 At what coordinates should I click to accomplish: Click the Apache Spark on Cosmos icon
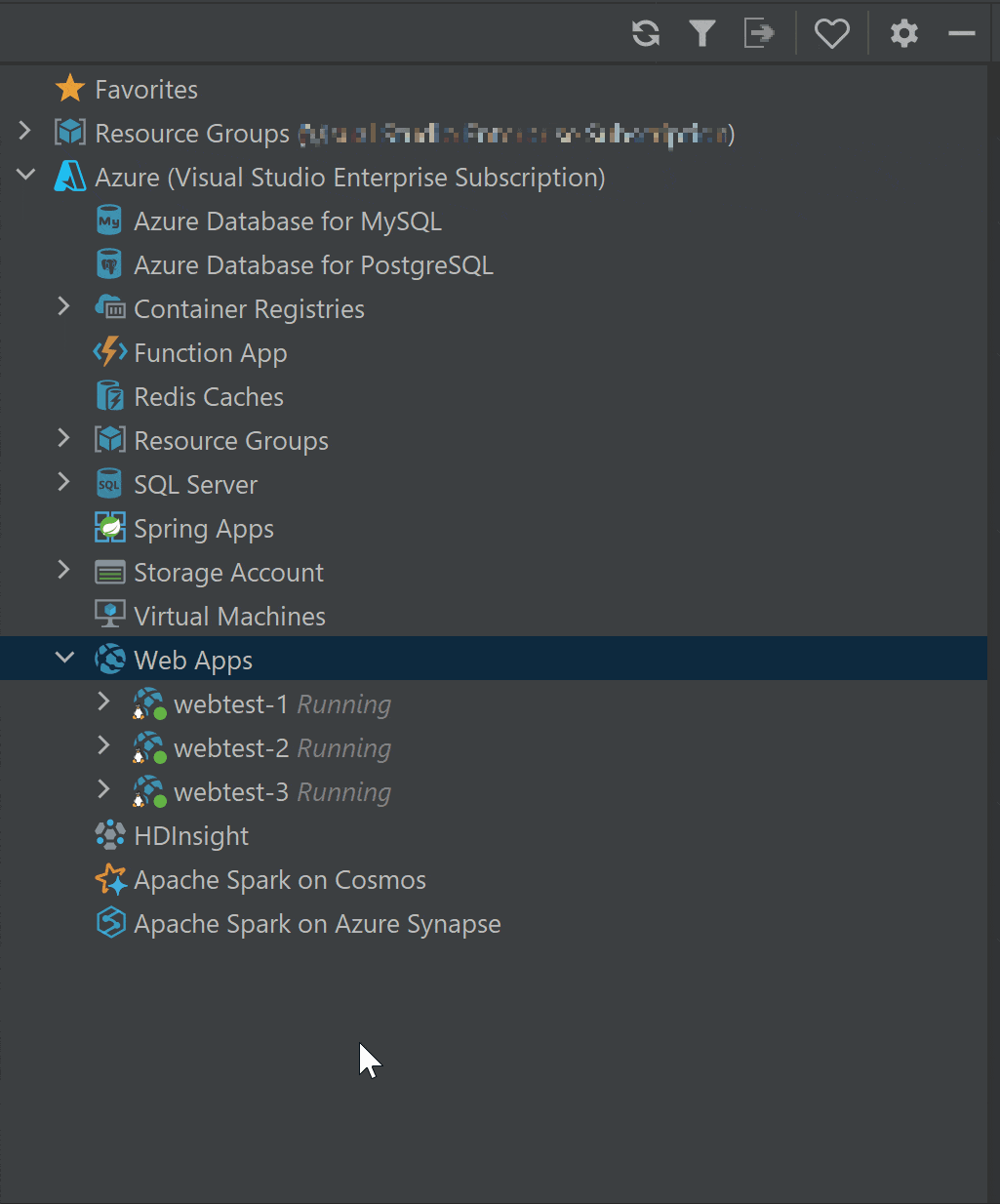pos(110,879)
